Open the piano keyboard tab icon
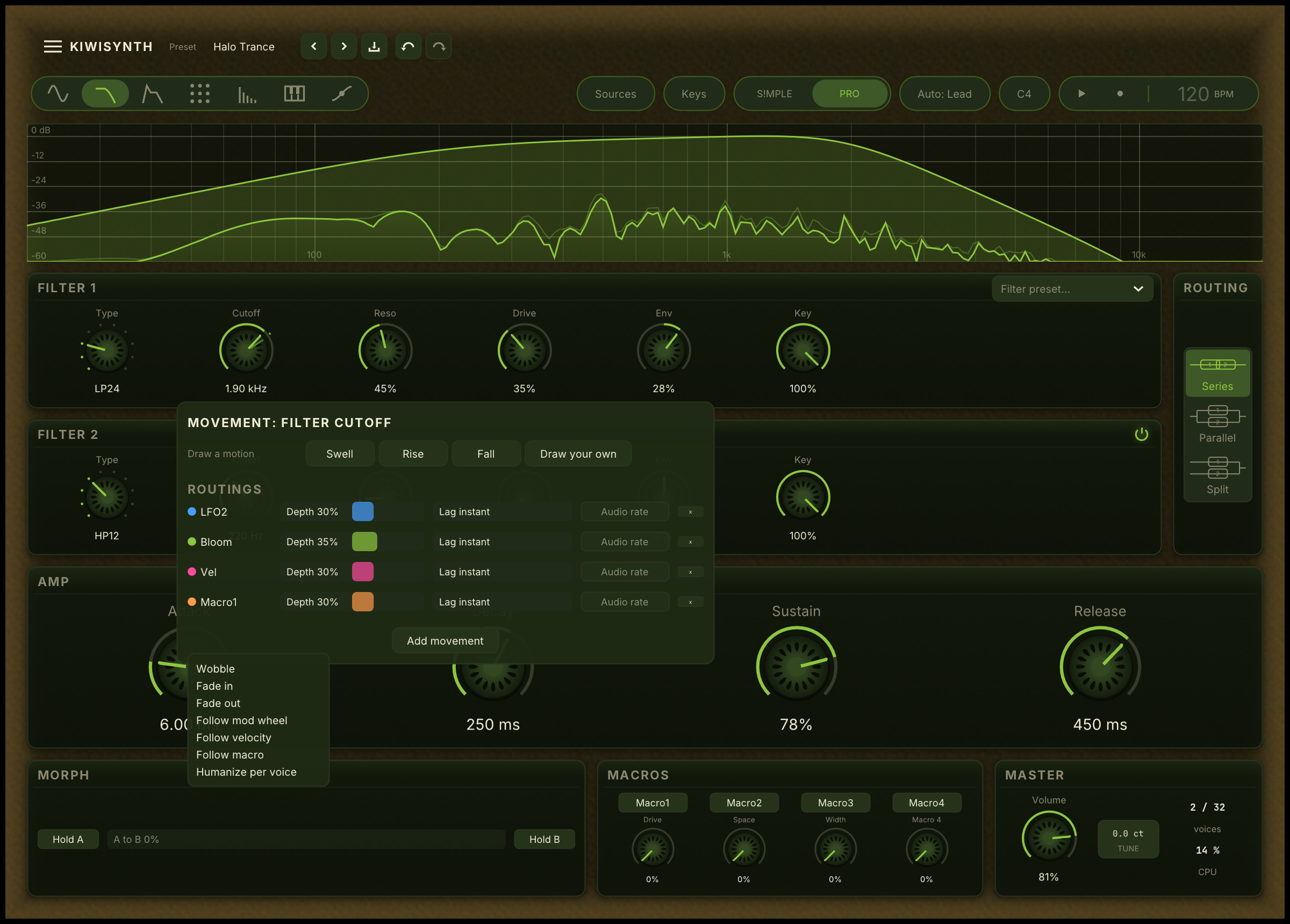1290x924 pixels. 294,94
